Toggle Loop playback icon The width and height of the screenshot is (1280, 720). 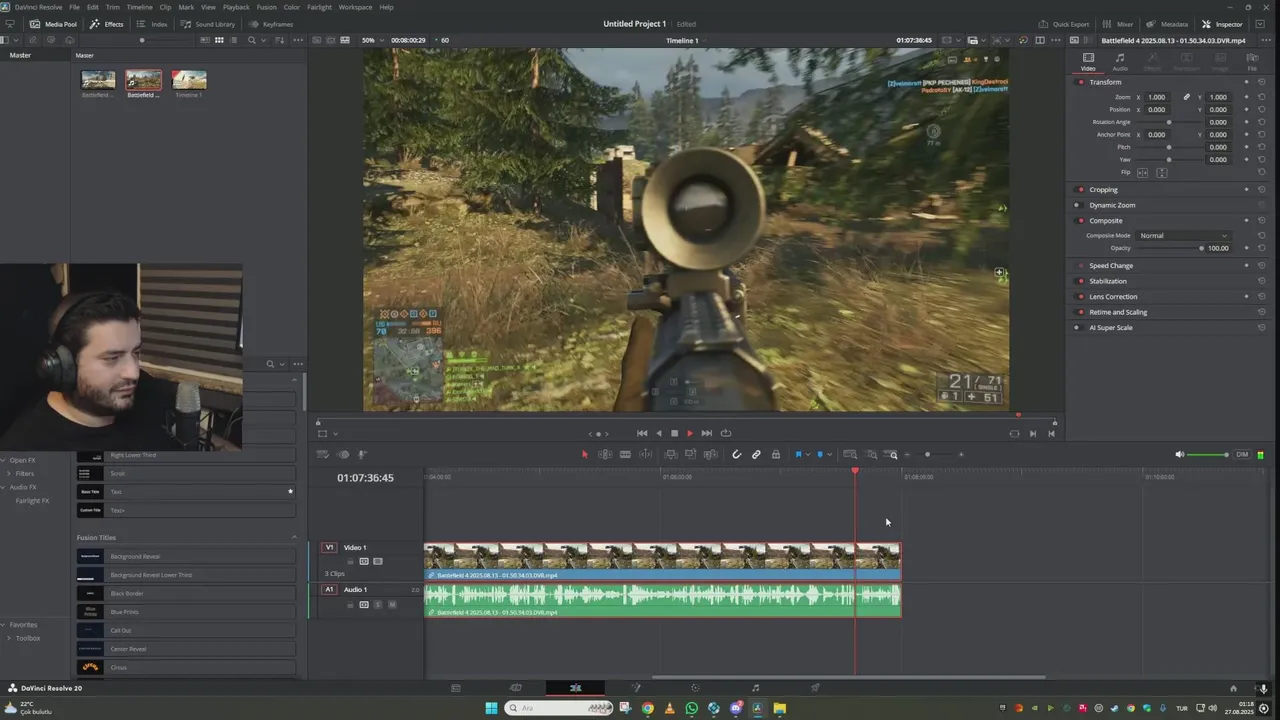(726, 433)
